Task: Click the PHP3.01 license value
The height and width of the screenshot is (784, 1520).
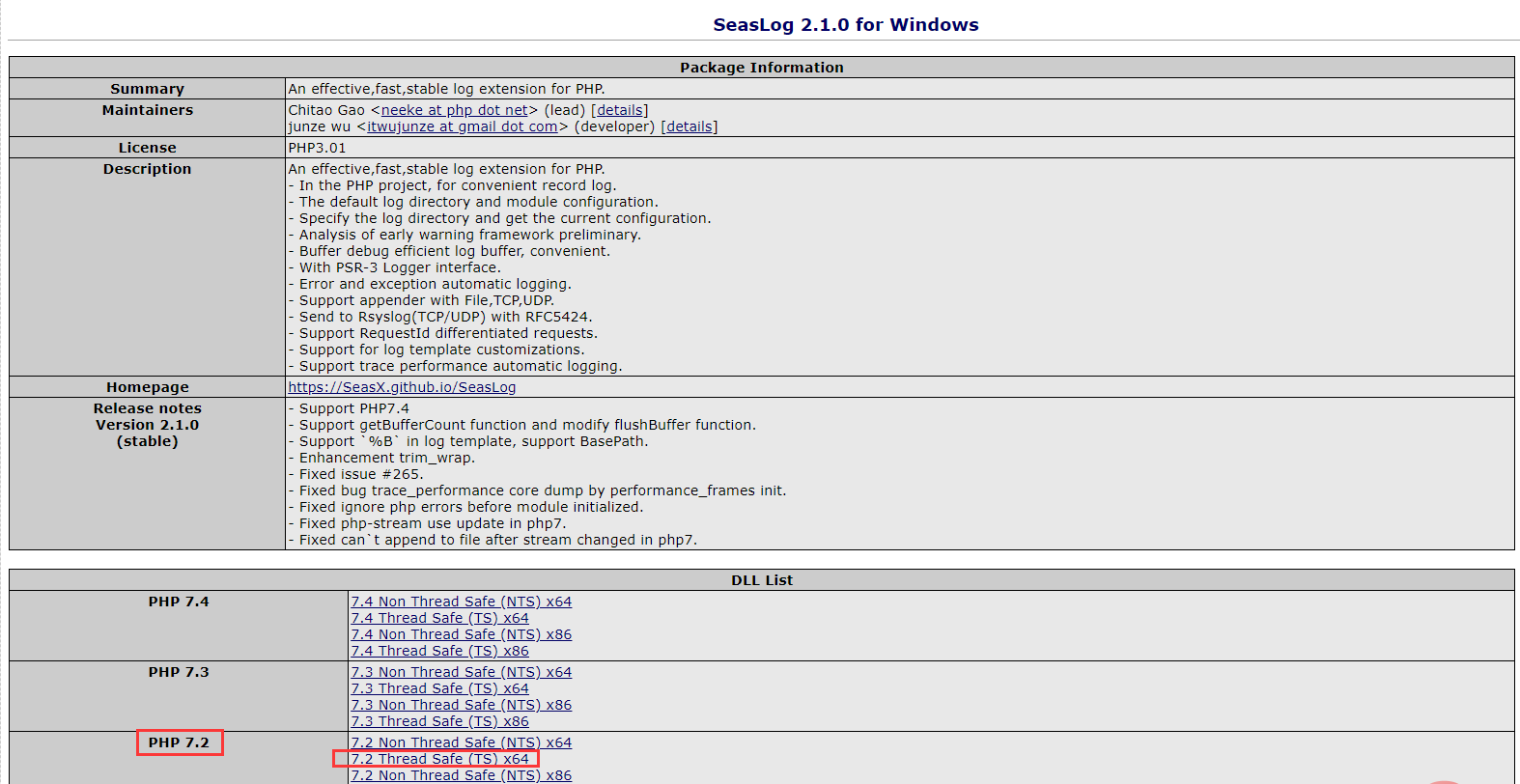Action: coord(317,148)
